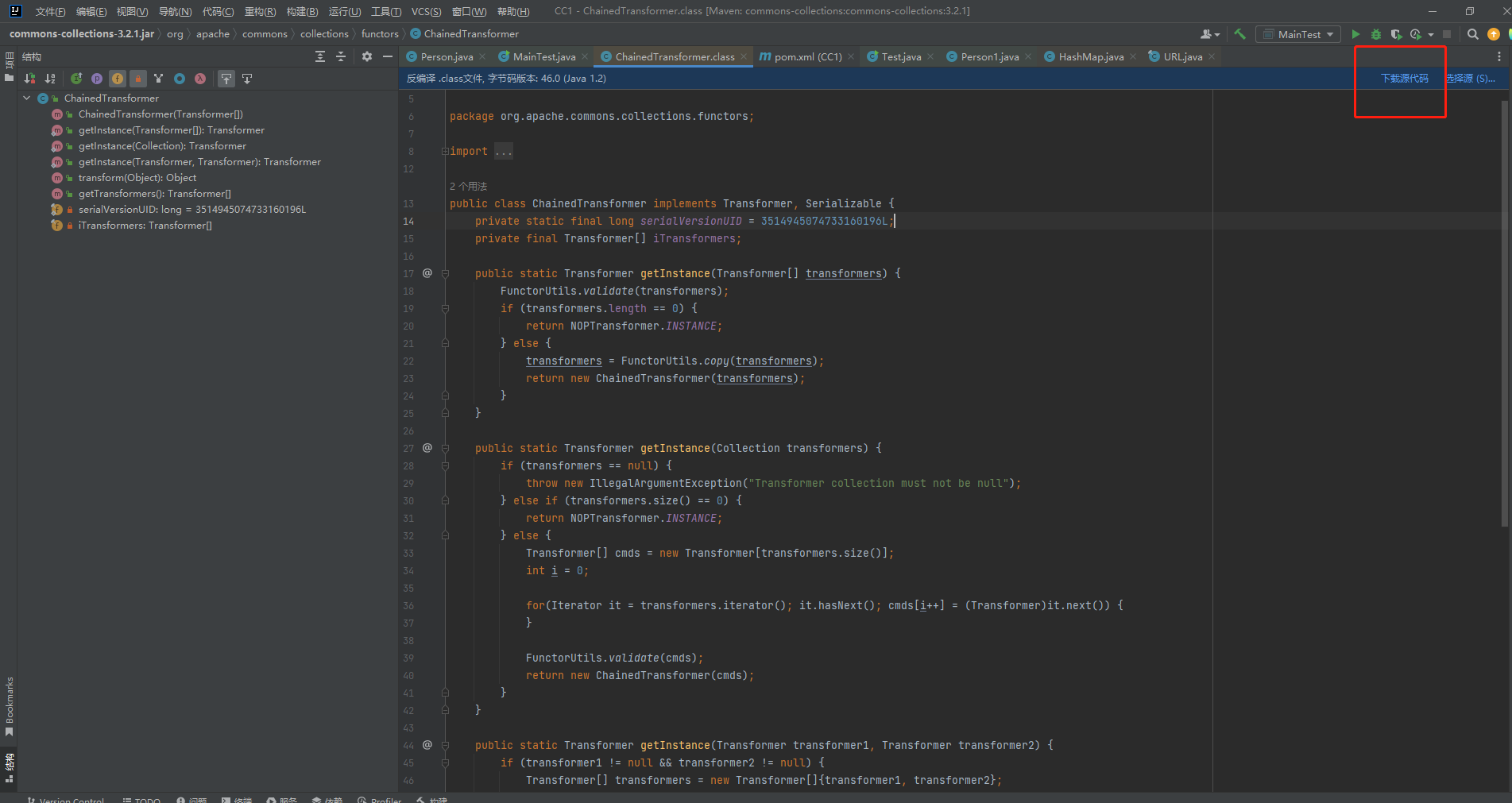The image size is (1512, 803).
Task: Enable autoscroll to source in structure
Action: [226, 79]
